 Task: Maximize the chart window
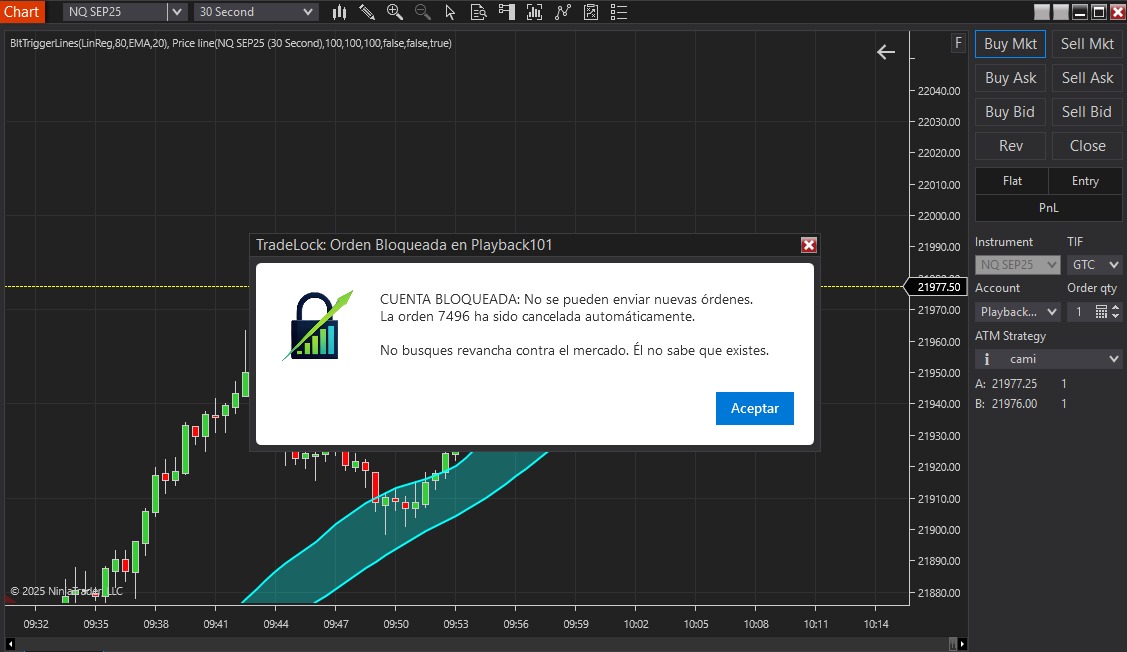1098,12
